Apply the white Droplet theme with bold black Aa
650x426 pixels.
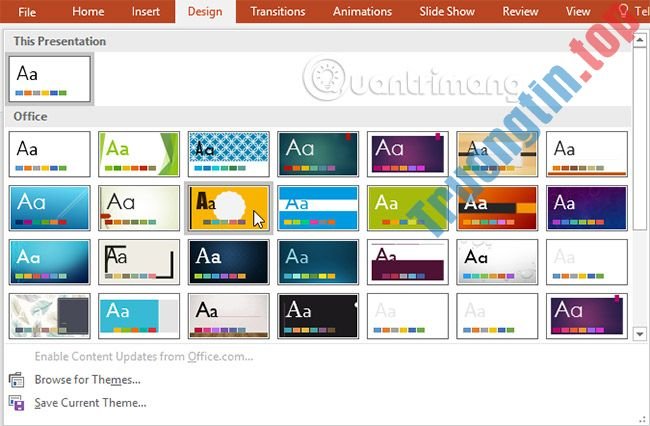[497, 262]
